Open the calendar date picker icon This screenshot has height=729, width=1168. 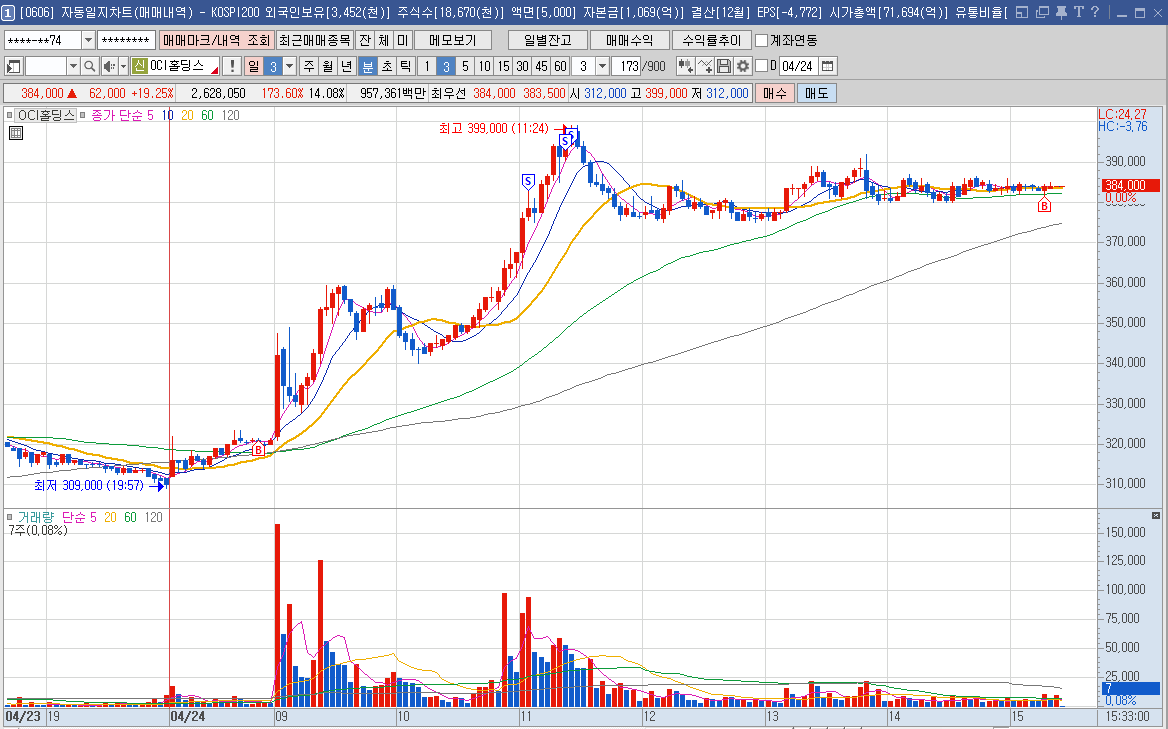click(827, 66)
